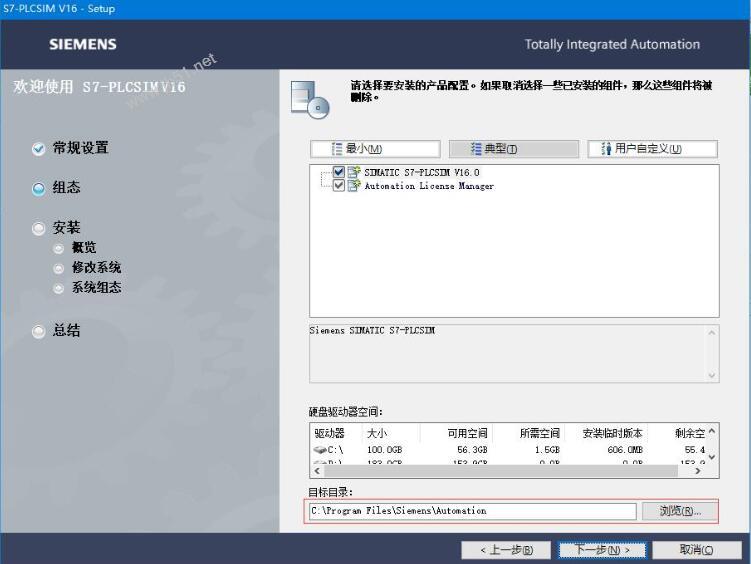Click the 概览 sub-step label
The height and width of the screenshot is (564, 751).
pos(84,248)
